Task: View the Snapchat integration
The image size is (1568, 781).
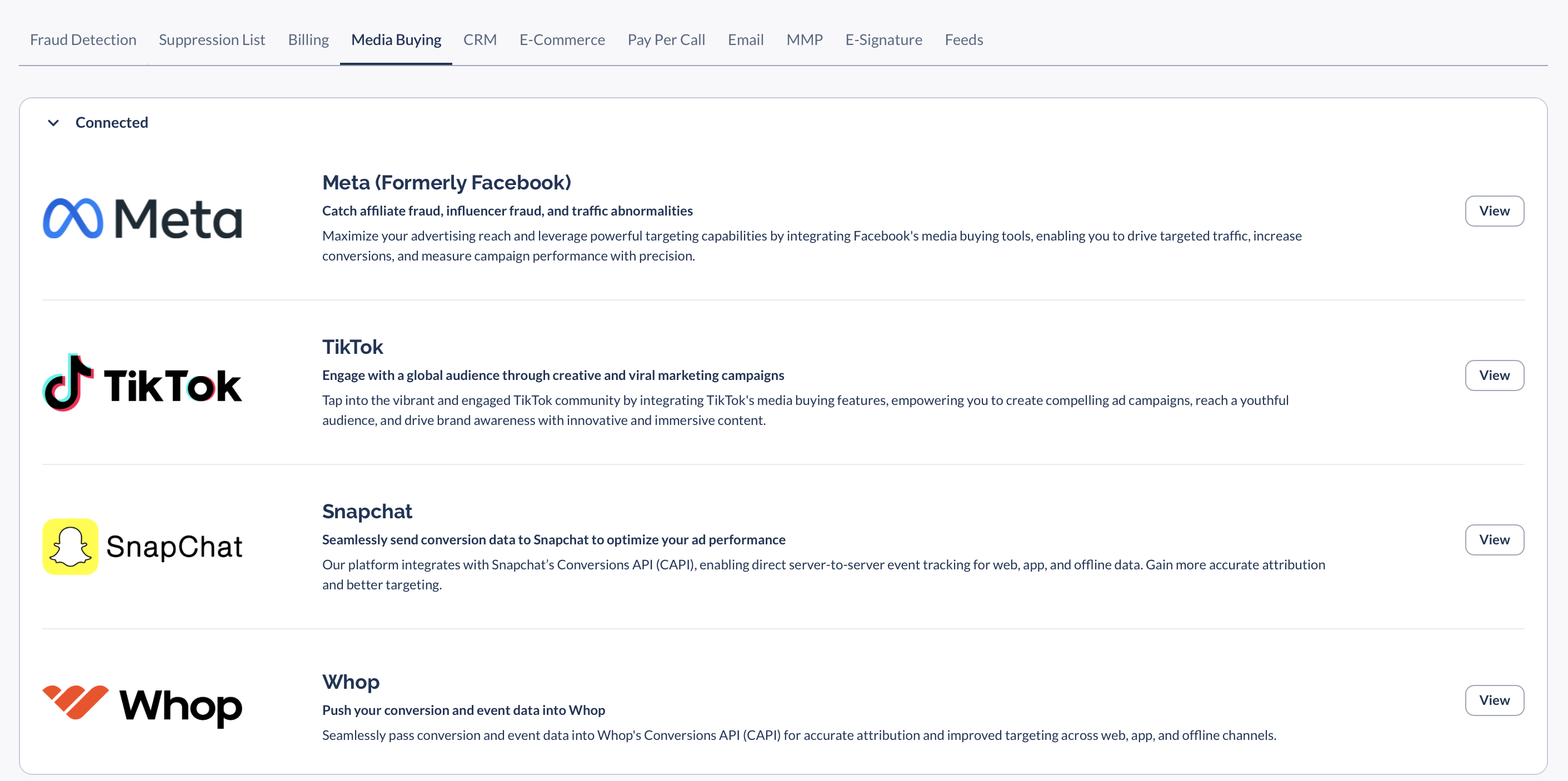Action: [1494, 540]
